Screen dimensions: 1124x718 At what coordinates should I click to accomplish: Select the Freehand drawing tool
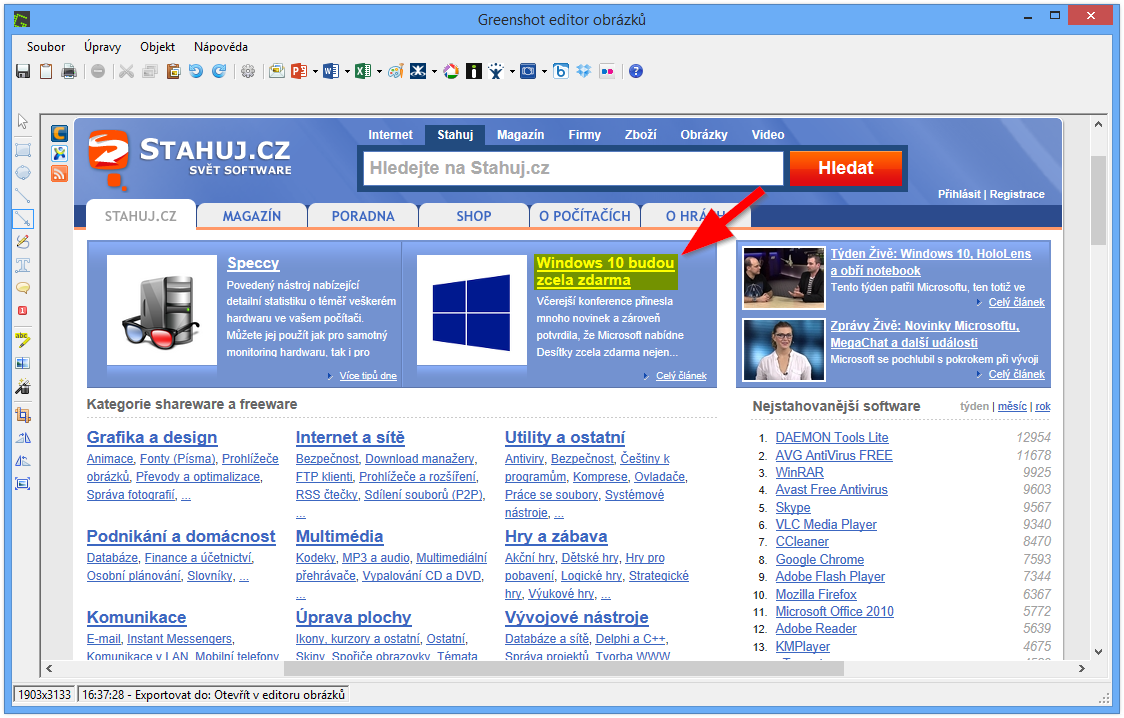pos(23,241)
